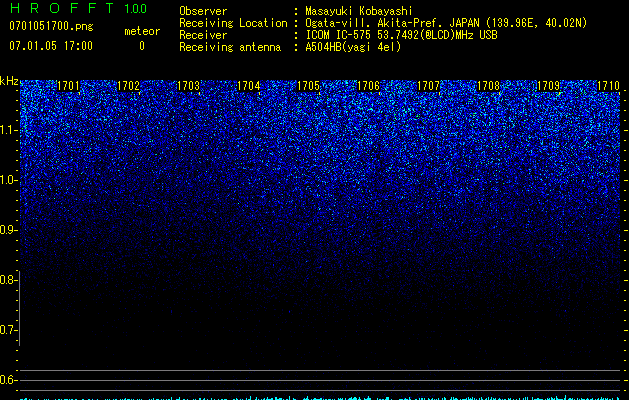Click time marker 1706
629x400 pixels.
pyautogui.click(x=368, y=86)
